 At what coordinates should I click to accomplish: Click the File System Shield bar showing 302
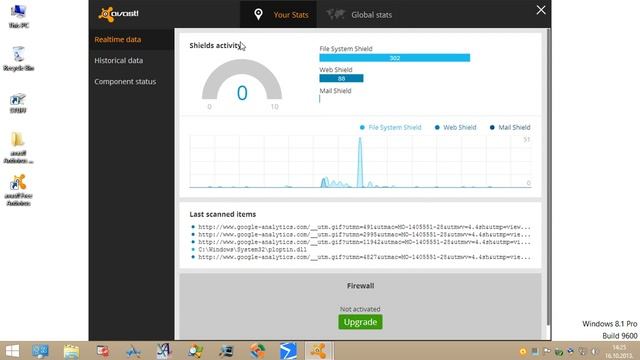click(x=395, y=58)
